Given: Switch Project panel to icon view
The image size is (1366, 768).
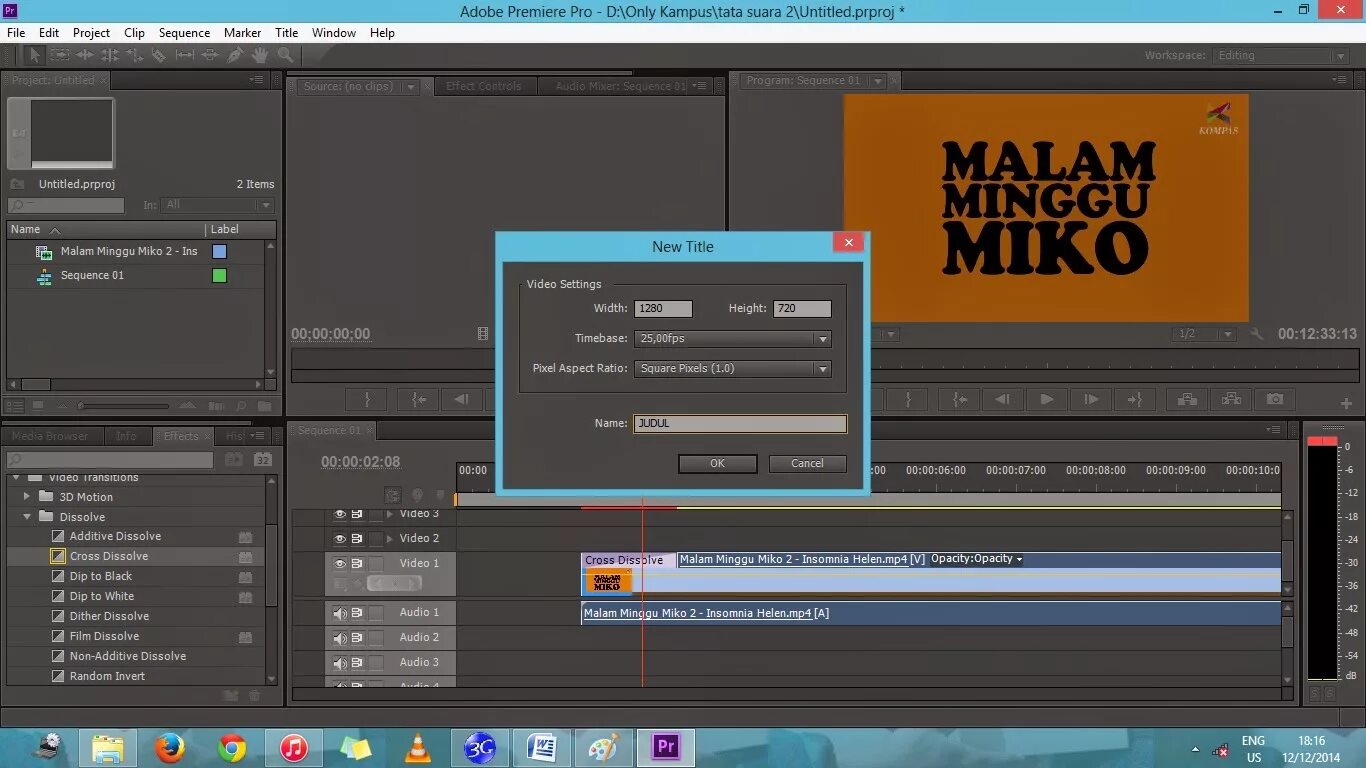Looking at the screenshot, I should click(38, 406).
